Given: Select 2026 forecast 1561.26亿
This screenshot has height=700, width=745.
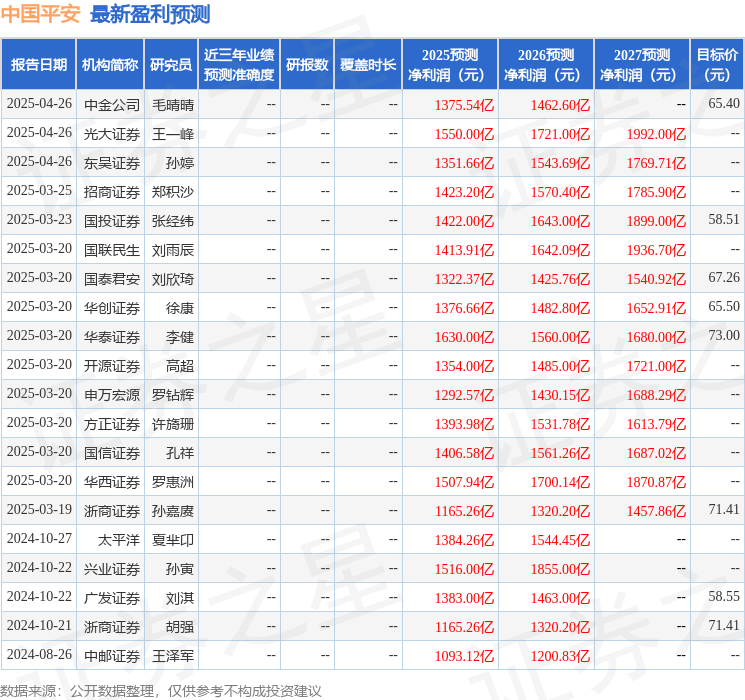Looking at the screenshot, I should (561, 453).
